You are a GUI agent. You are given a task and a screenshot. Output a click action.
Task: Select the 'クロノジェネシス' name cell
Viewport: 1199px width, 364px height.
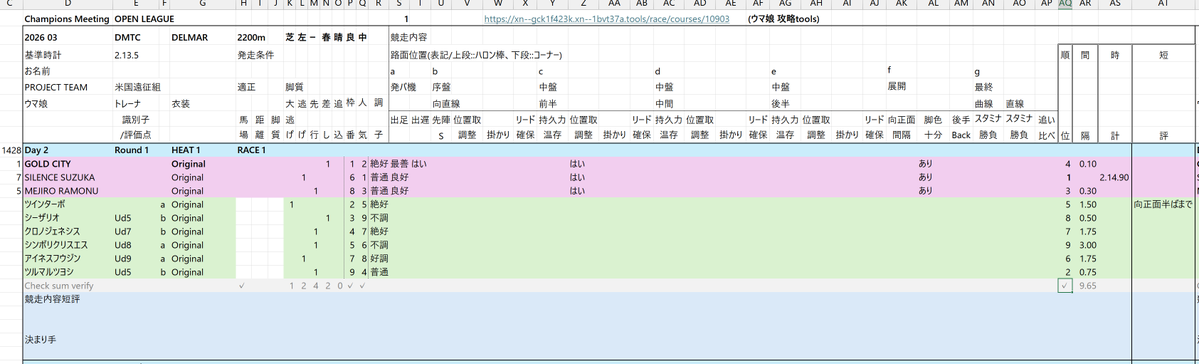(x=52, y=231)
